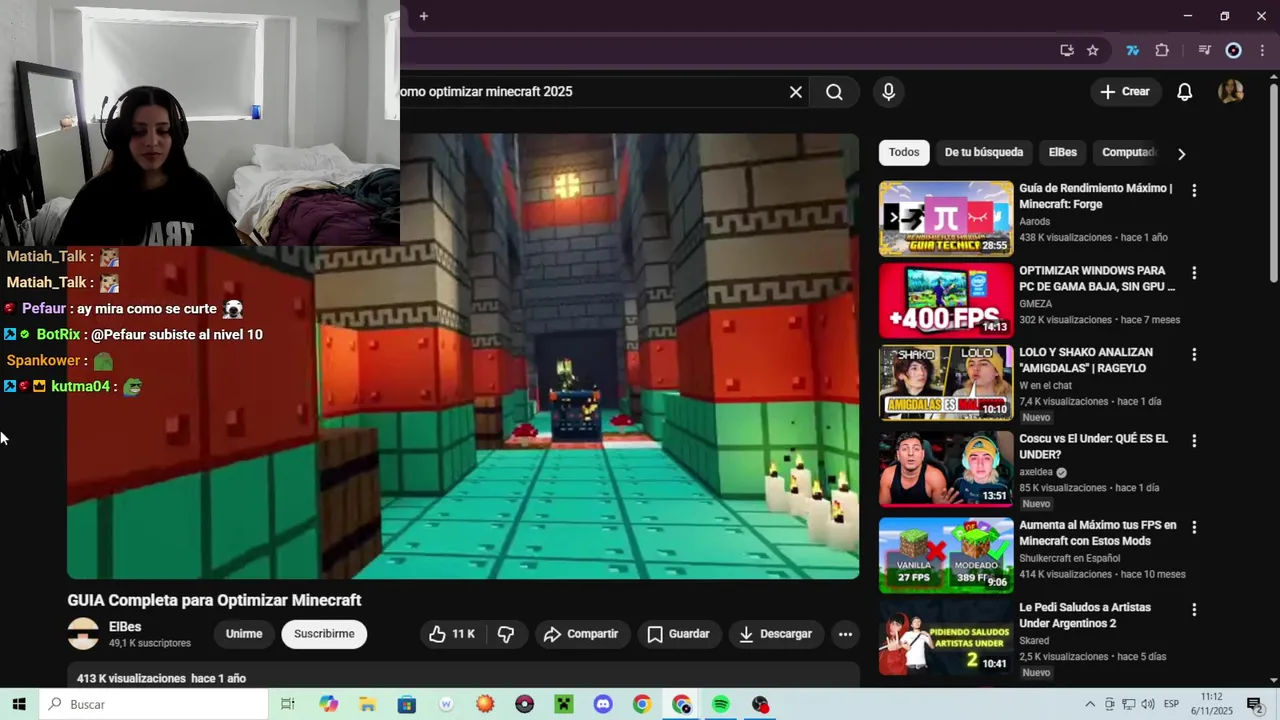The width and height of the screenshot is (1280, 720).
Task: Click the Guardar save button
Action: point(678,634)
